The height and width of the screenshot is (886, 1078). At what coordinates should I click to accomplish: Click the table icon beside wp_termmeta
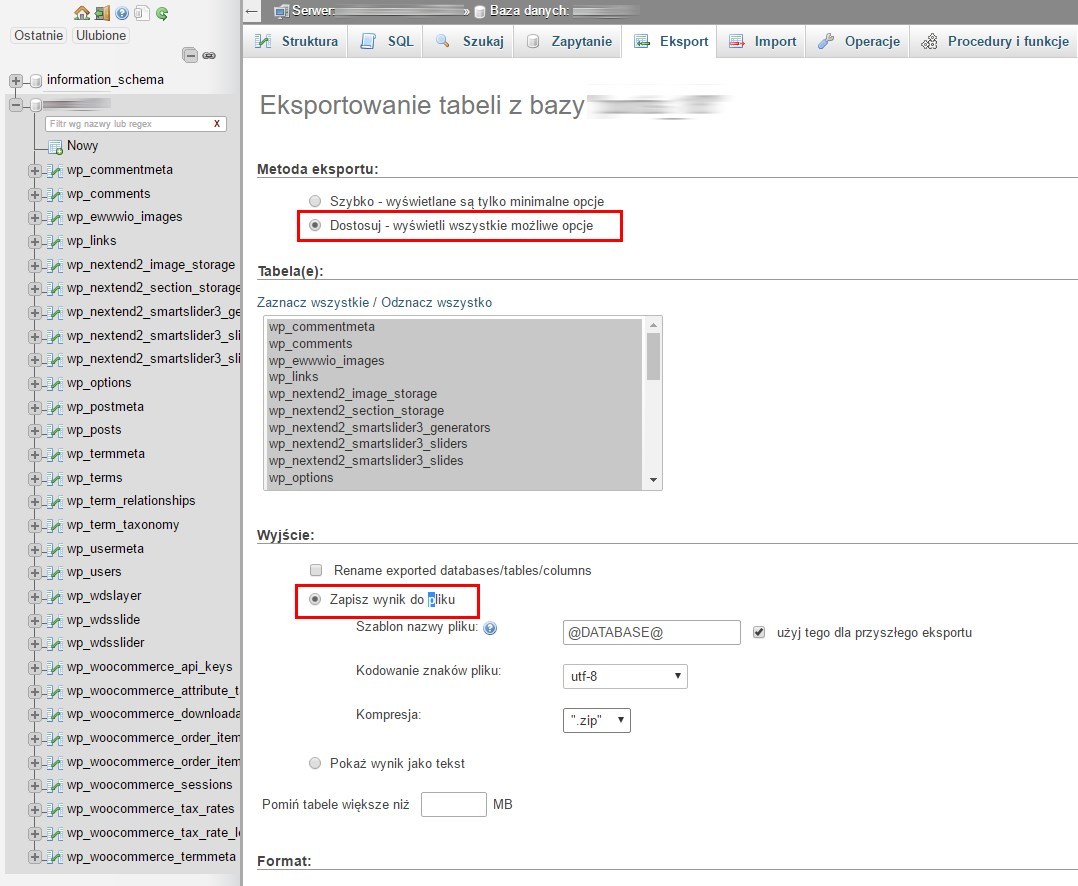55,454
